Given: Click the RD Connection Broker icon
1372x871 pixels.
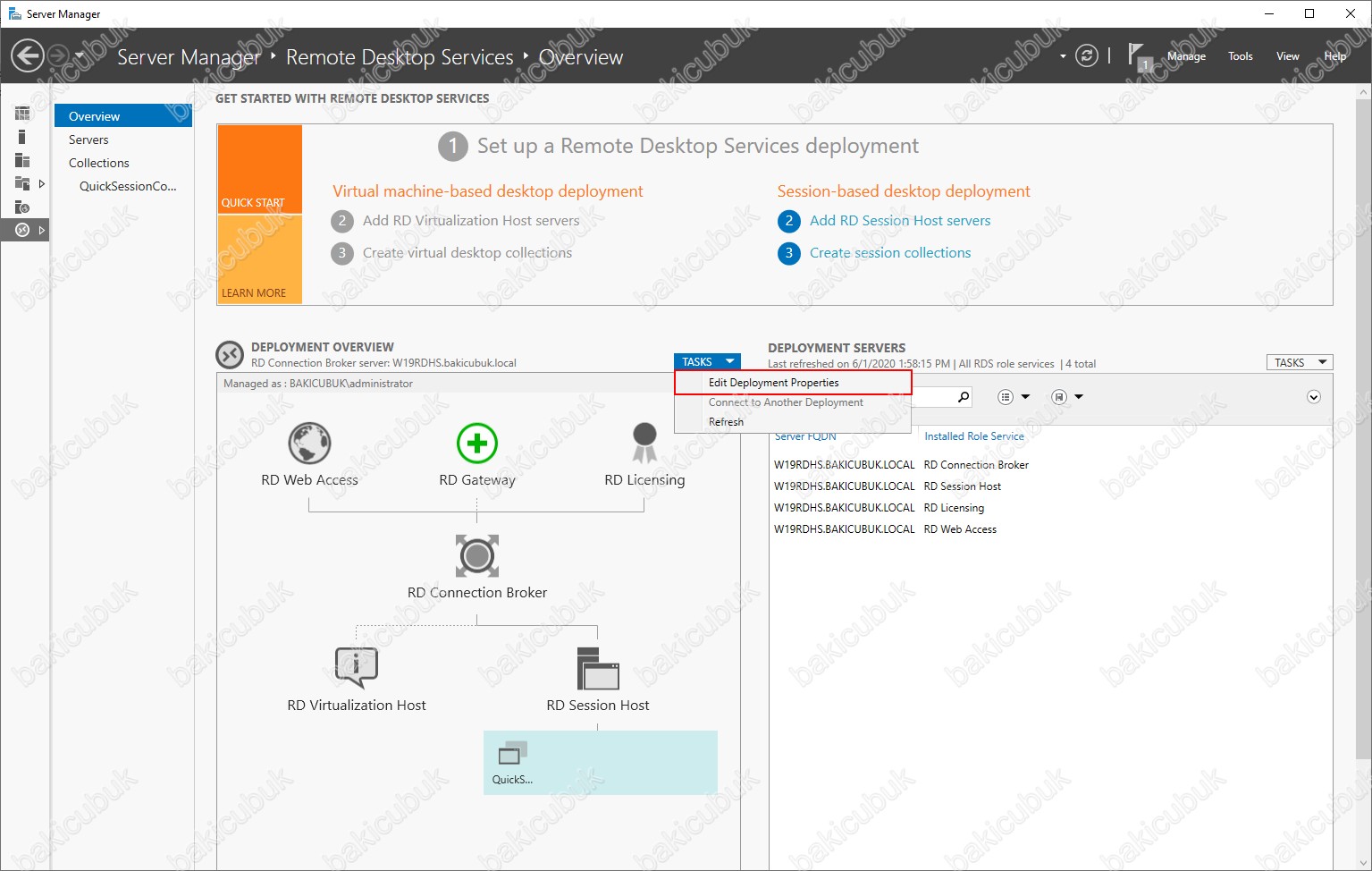Looking at the screenshot, I should (477, 556).
